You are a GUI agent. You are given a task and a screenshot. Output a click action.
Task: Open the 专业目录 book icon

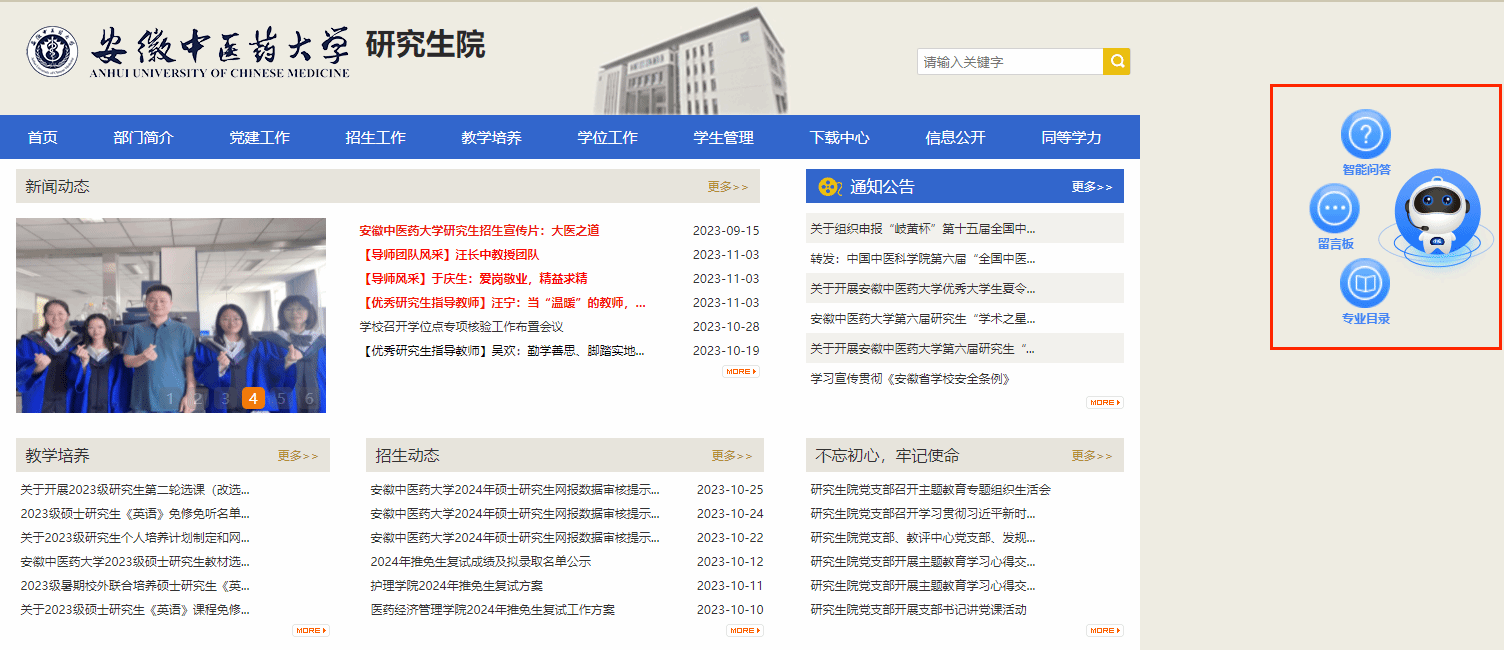pyautogui.click(x=1365, y=283)
